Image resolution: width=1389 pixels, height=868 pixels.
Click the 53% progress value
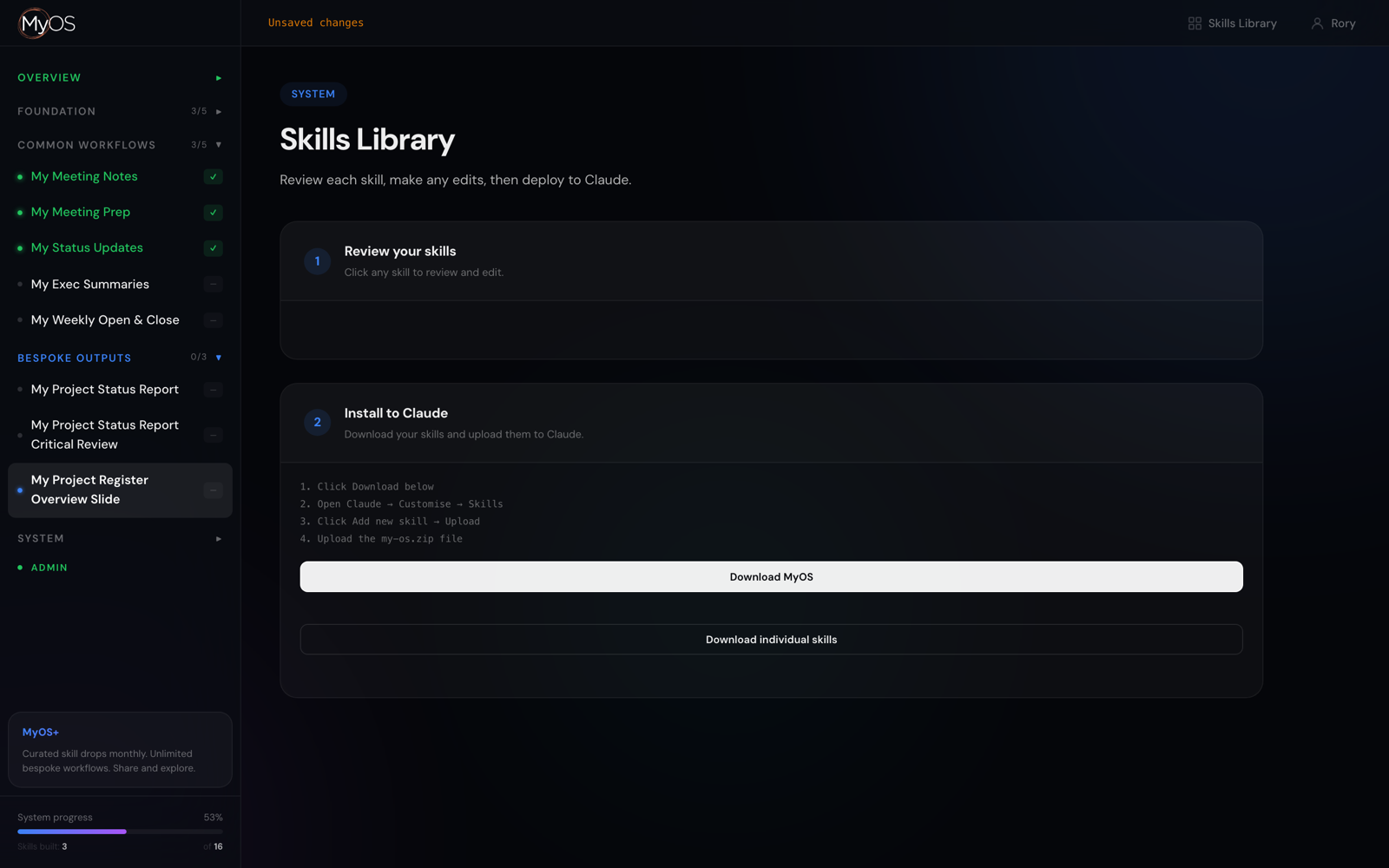tap(214, 818)
